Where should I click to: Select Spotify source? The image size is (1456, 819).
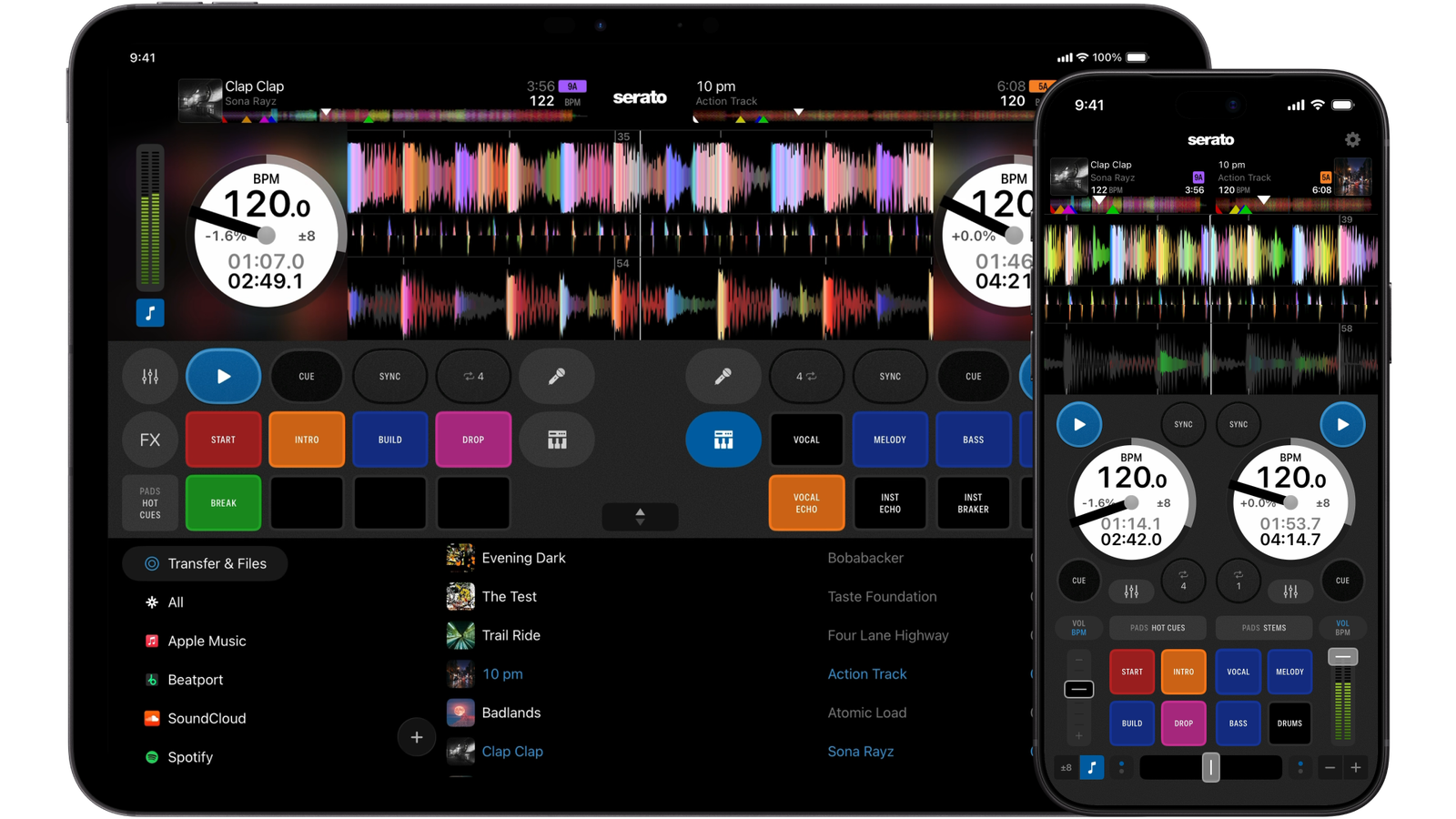coord(178,757)
